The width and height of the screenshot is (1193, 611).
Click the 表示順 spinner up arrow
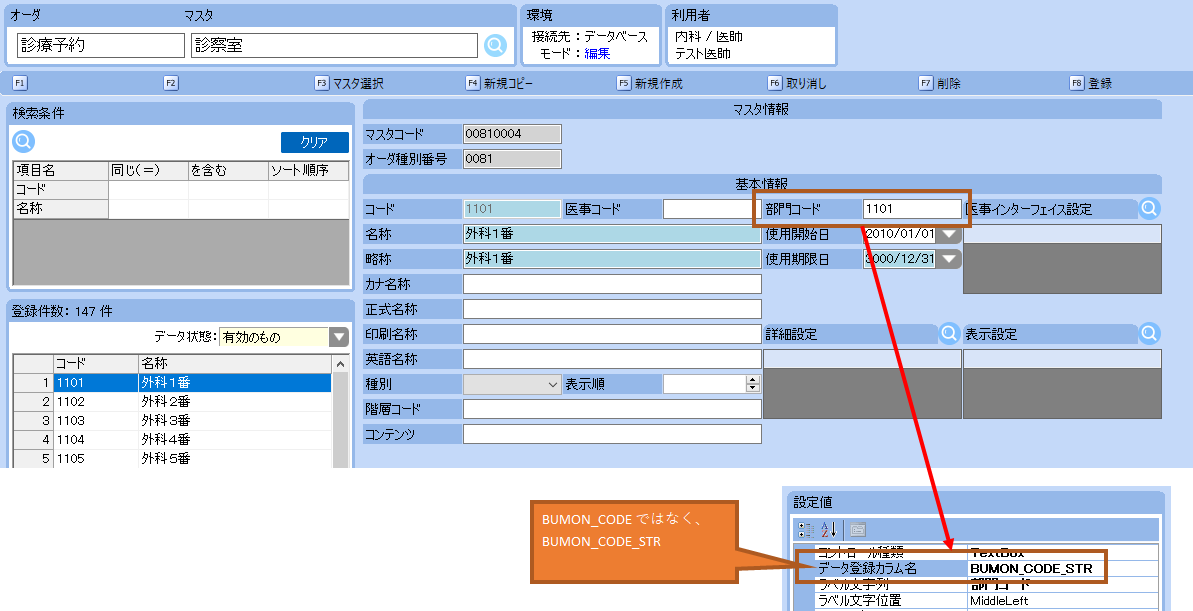[752, 380]
